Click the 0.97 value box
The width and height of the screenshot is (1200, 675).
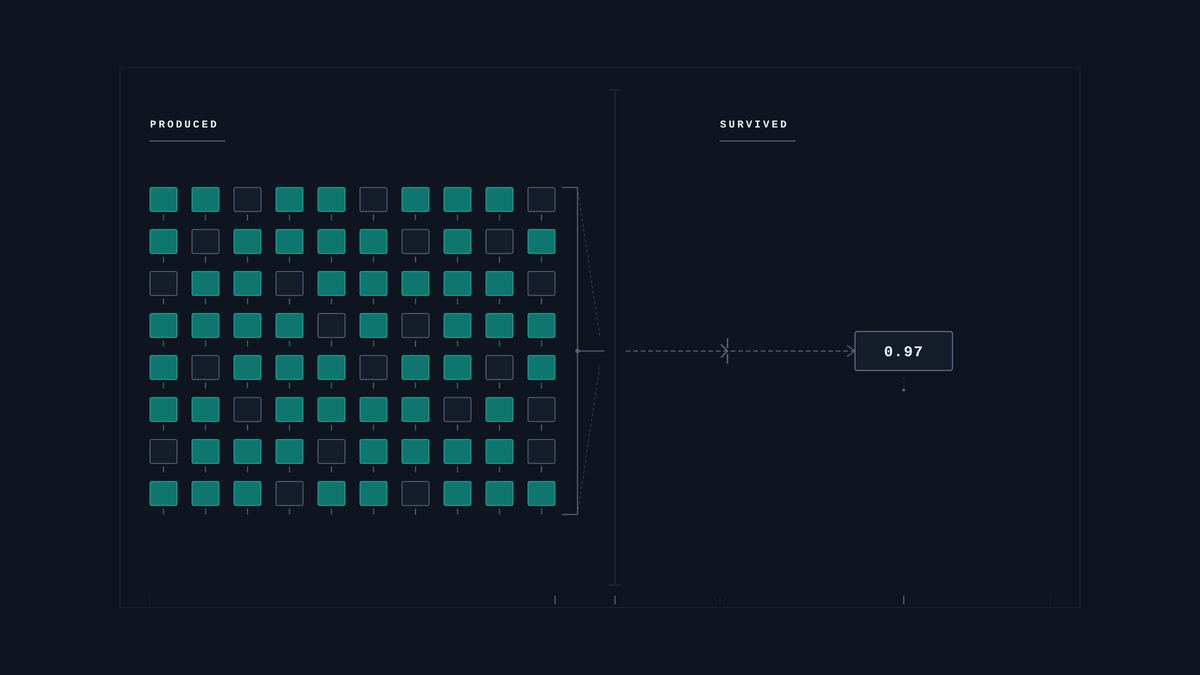click(x=903, y=351)
